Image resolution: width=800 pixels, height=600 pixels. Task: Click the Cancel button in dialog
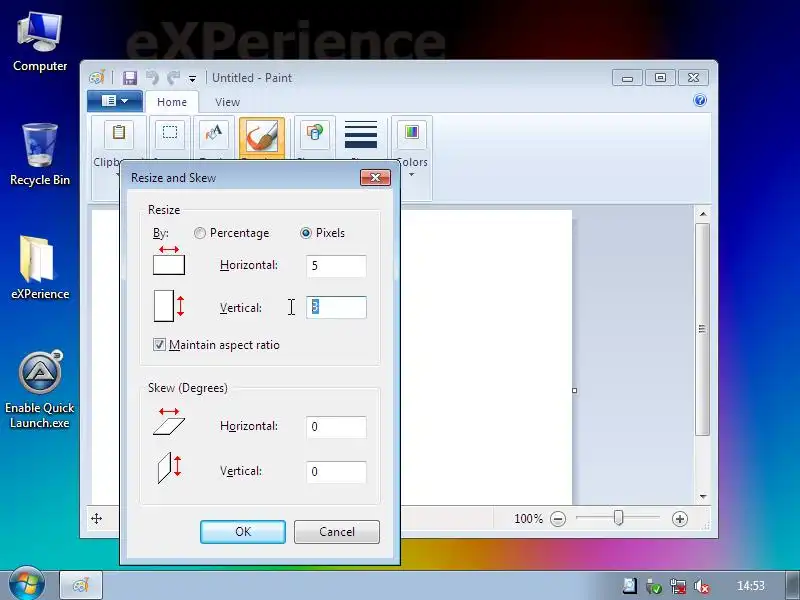[337, 532]
